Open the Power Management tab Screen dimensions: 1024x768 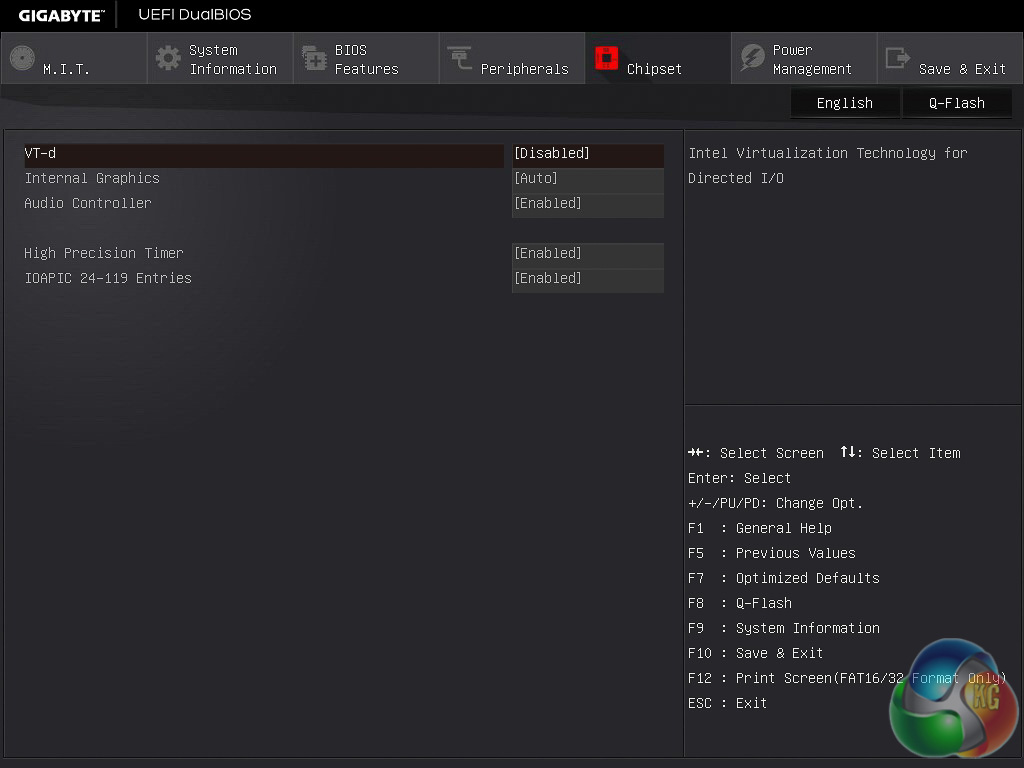804,58
